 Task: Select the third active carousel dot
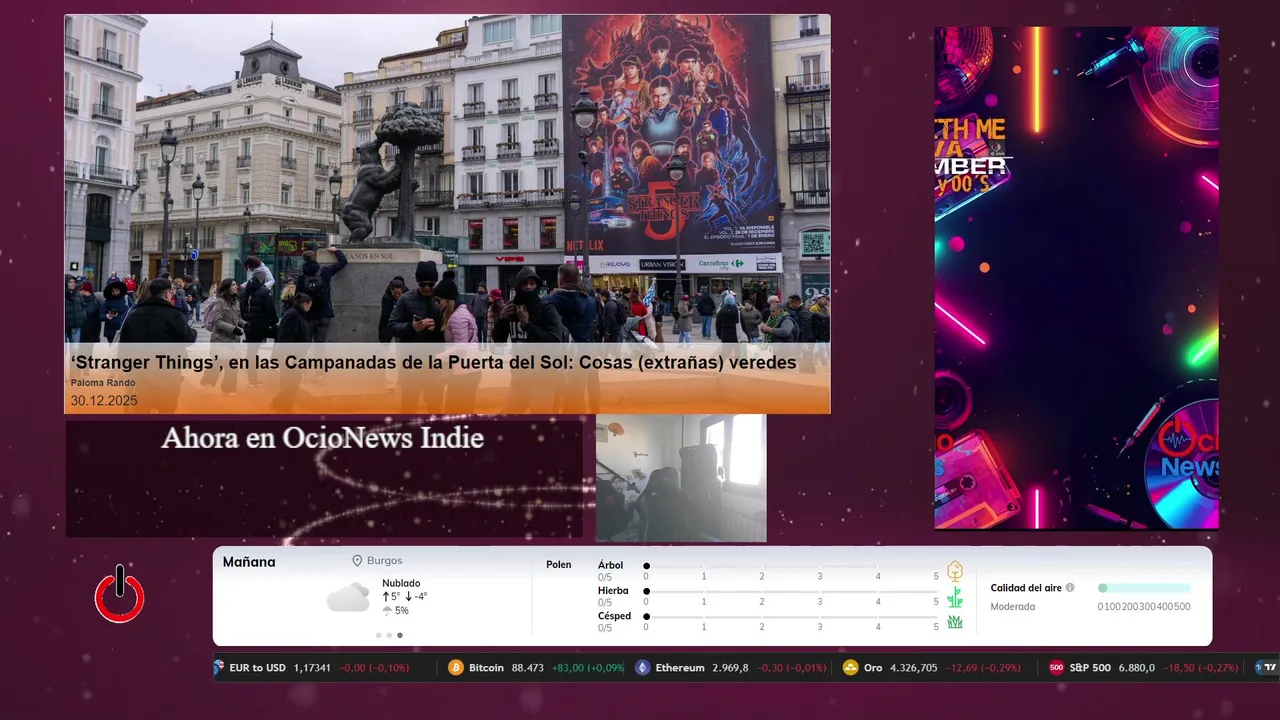click(400, 635)
